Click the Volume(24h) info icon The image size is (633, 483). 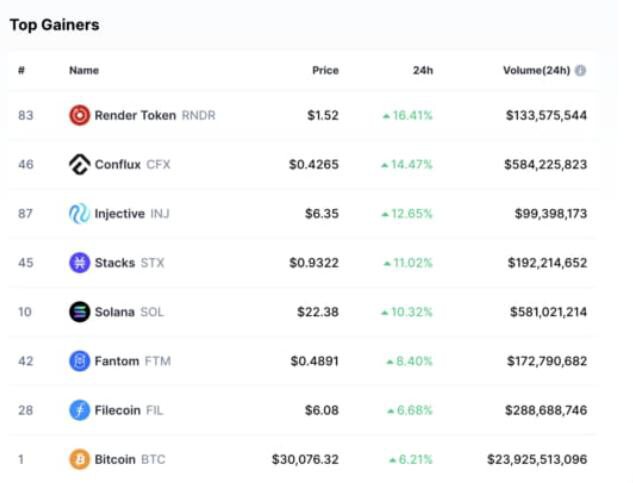point(580,71)
